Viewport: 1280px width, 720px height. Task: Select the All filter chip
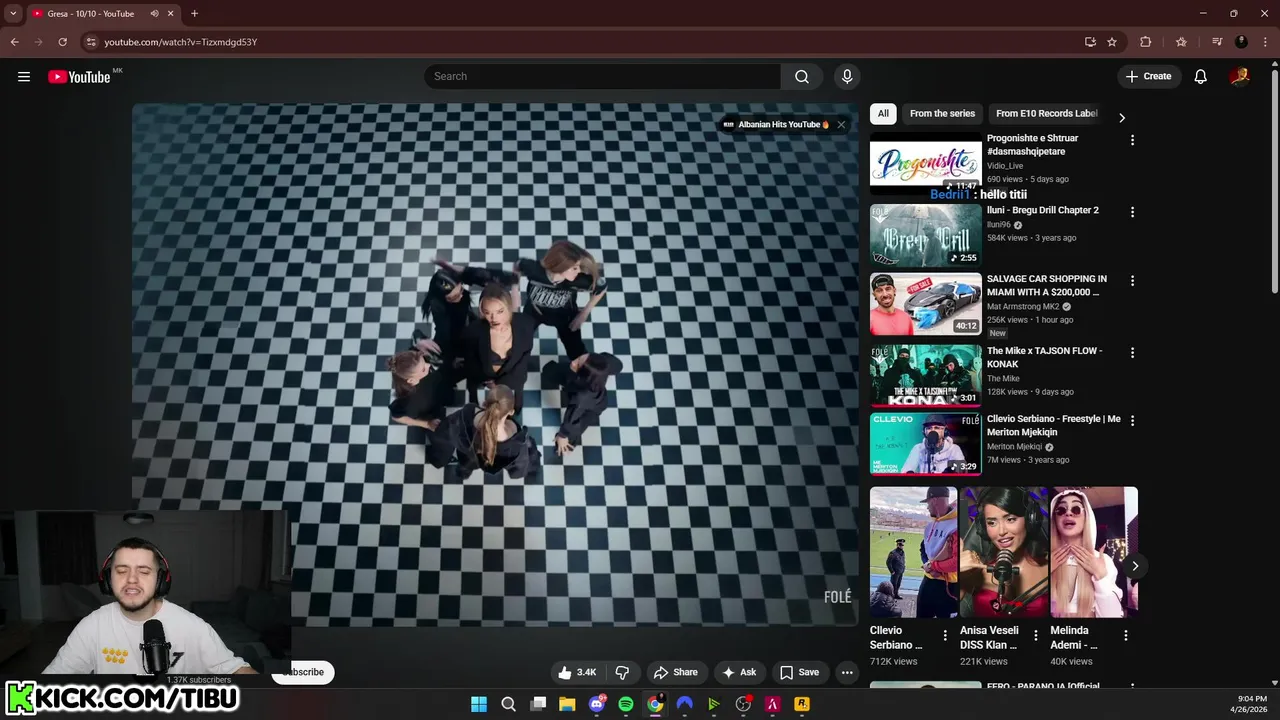tap(883, 114)
